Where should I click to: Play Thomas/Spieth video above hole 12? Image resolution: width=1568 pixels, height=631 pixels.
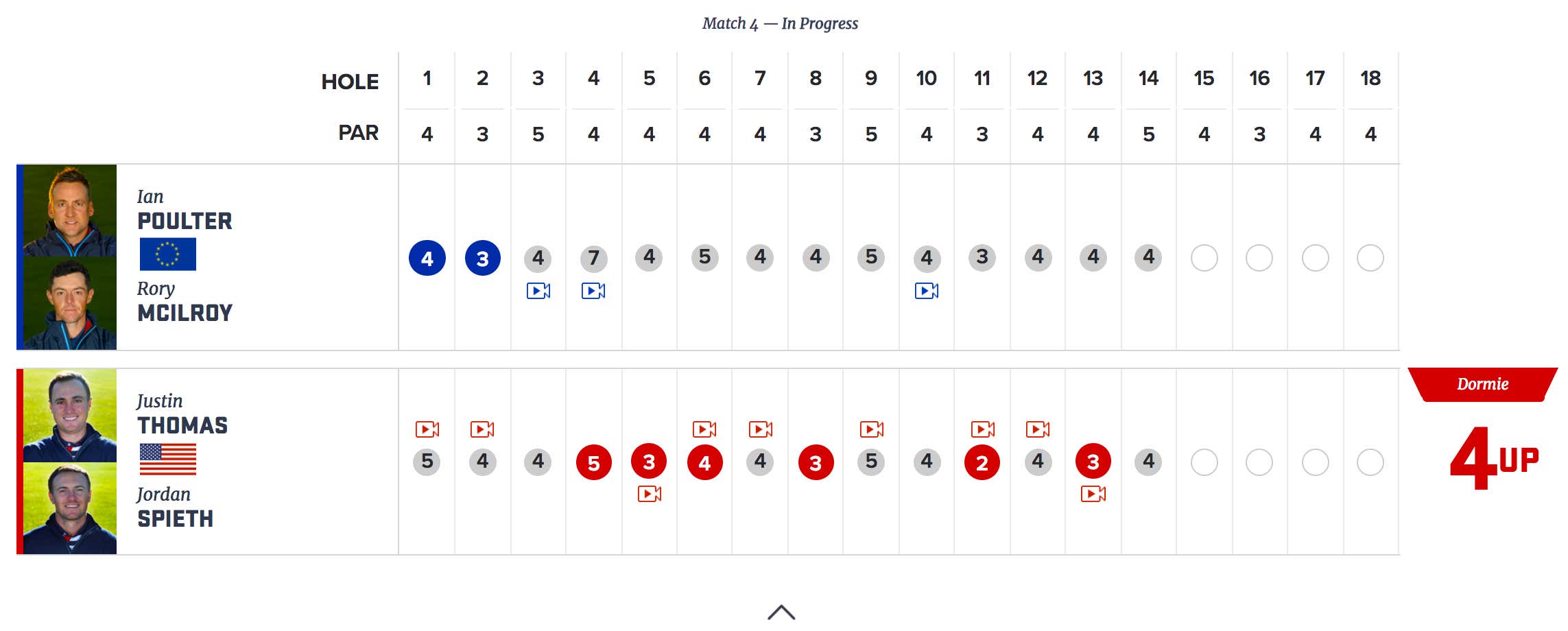[1038, 429]
